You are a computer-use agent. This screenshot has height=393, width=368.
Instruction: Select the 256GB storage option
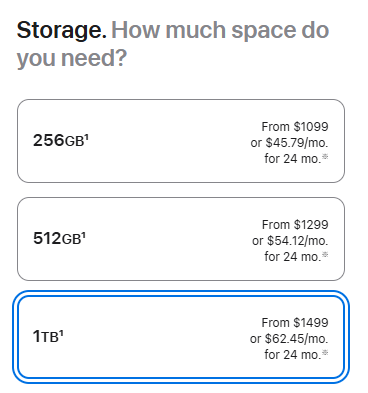[181, 141]
